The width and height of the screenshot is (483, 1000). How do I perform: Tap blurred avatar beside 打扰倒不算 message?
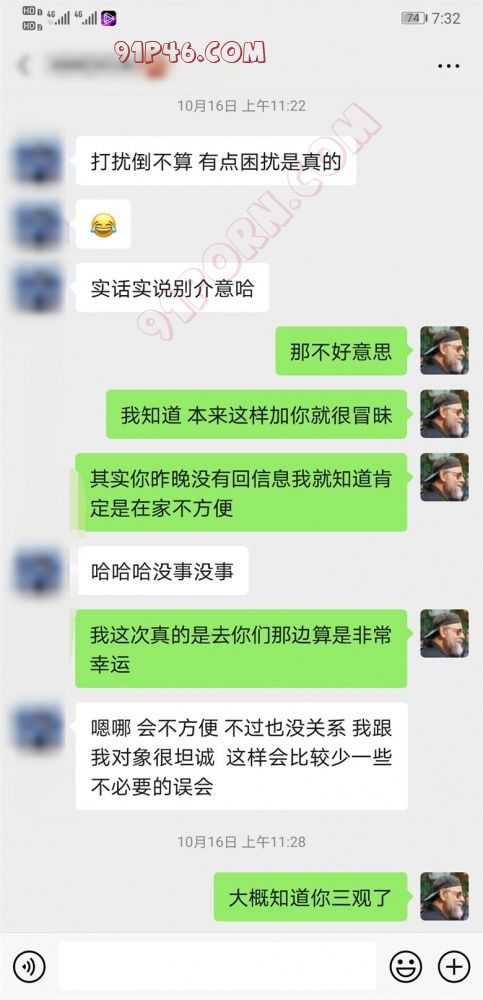(x=38, y=161)
